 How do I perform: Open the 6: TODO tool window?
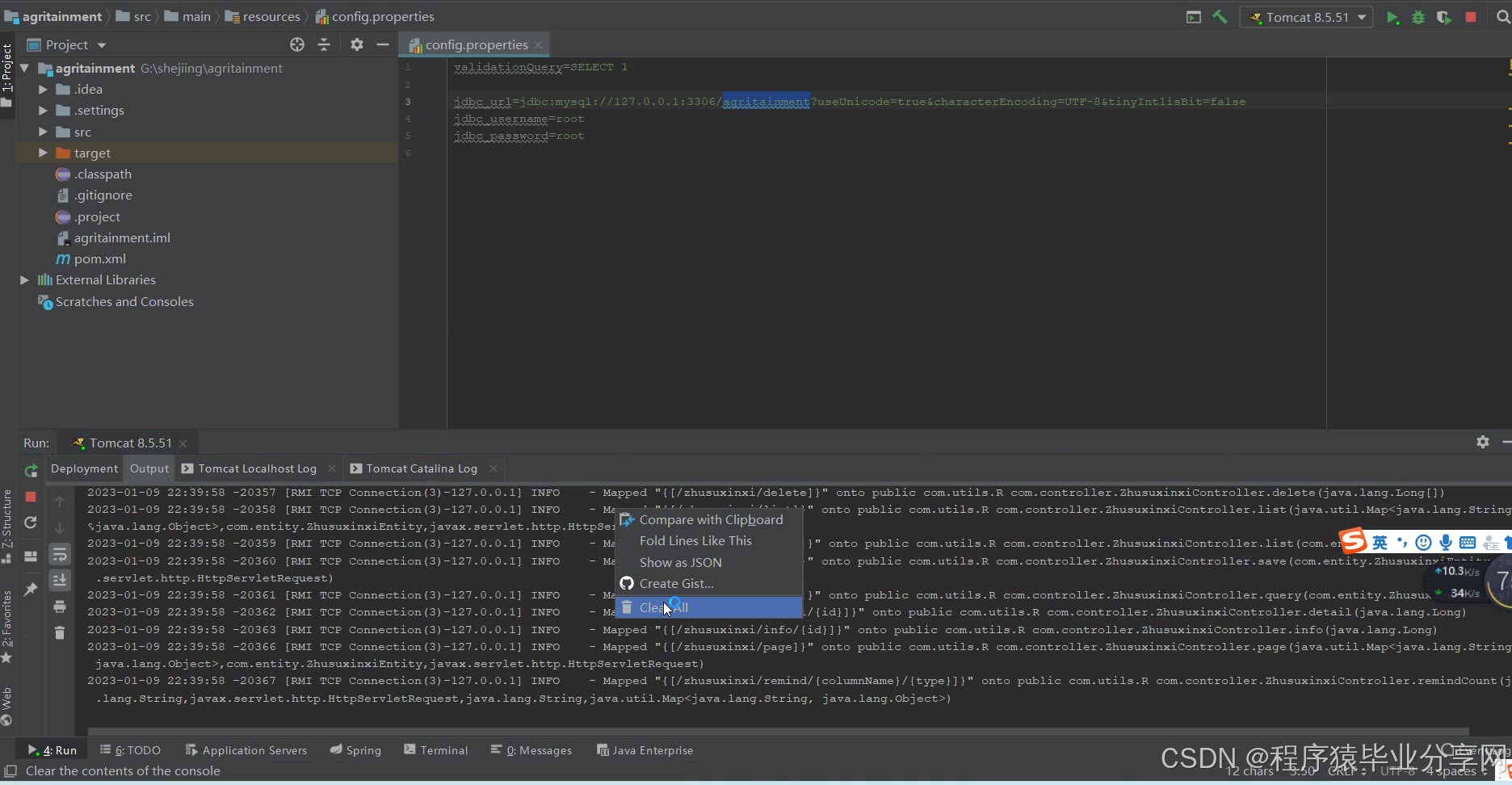[130, 750]
